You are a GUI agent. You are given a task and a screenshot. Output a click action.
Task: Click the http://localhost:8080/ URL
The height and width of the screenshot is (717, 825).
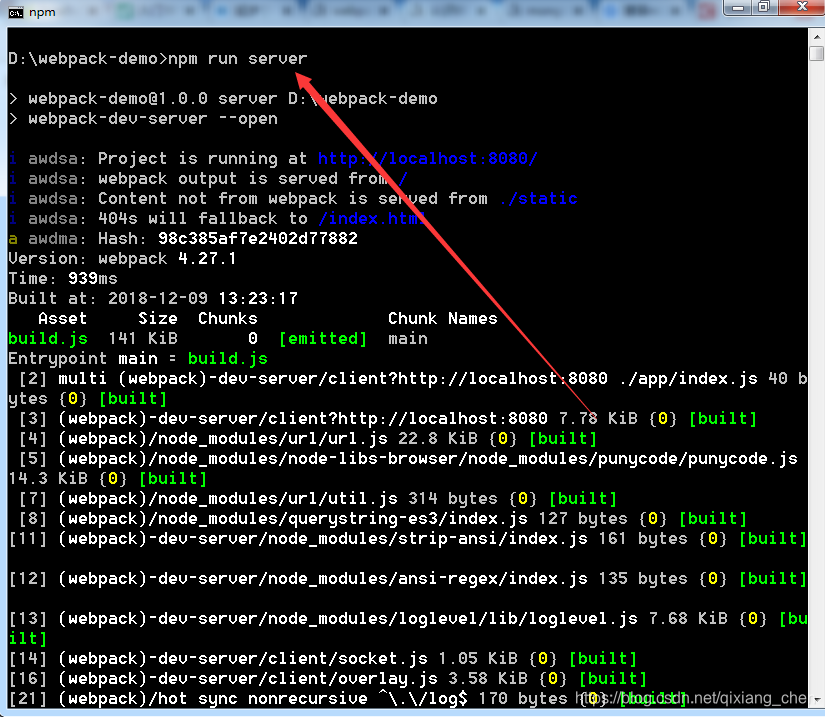pos(428,158)
